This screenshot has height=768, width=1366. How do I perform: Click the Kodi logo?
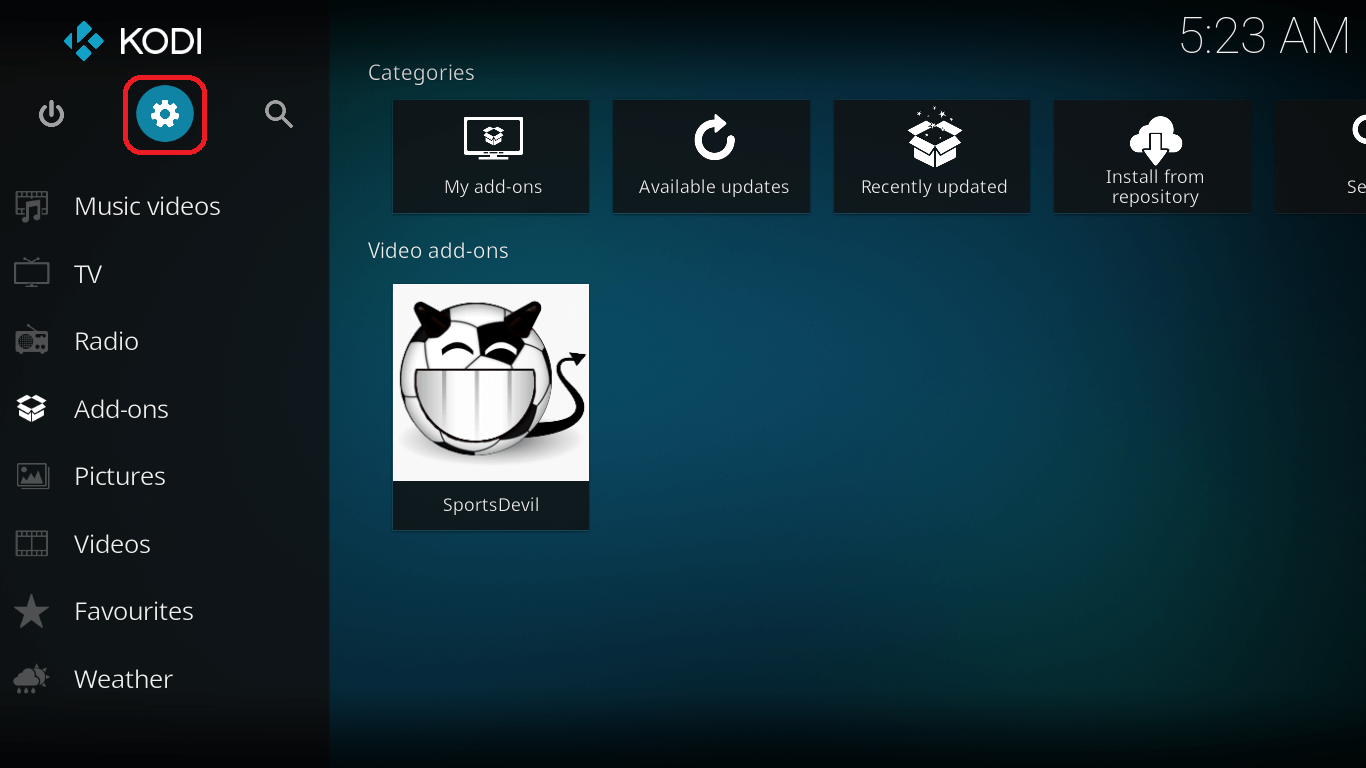tap(133, 41)
